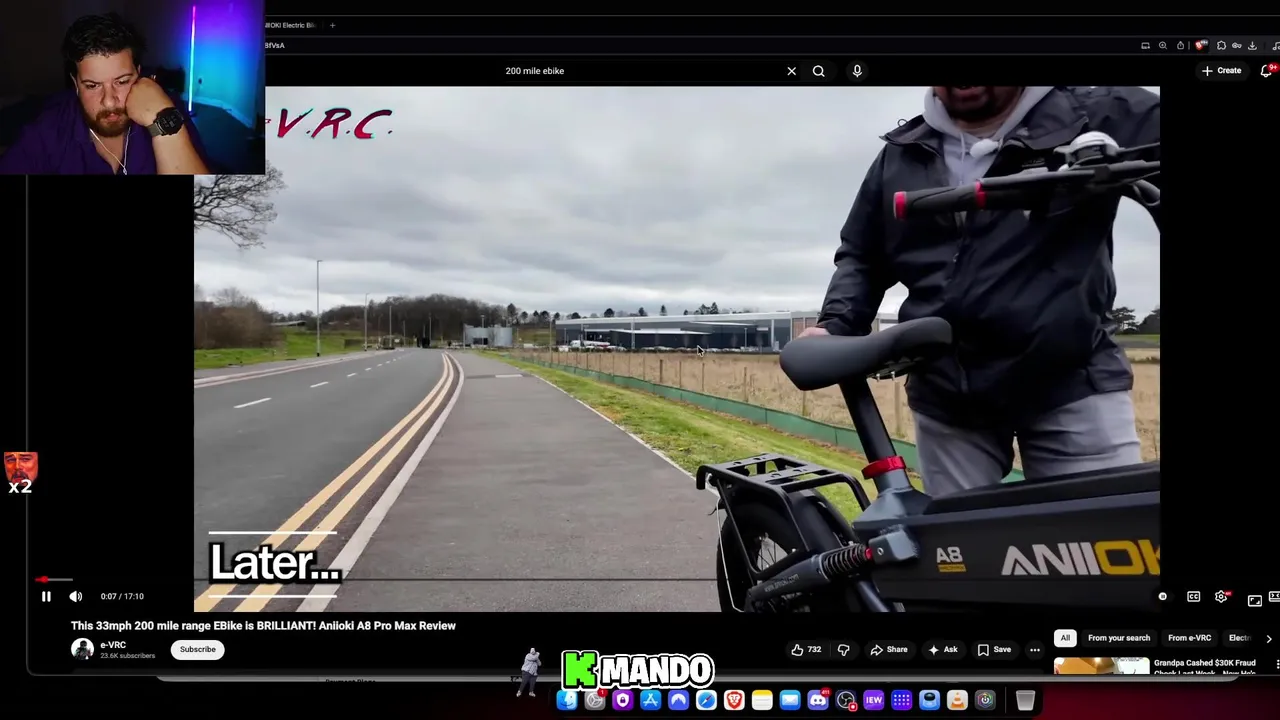Select the truncated 'Electr' chip

coord(1240,638)
